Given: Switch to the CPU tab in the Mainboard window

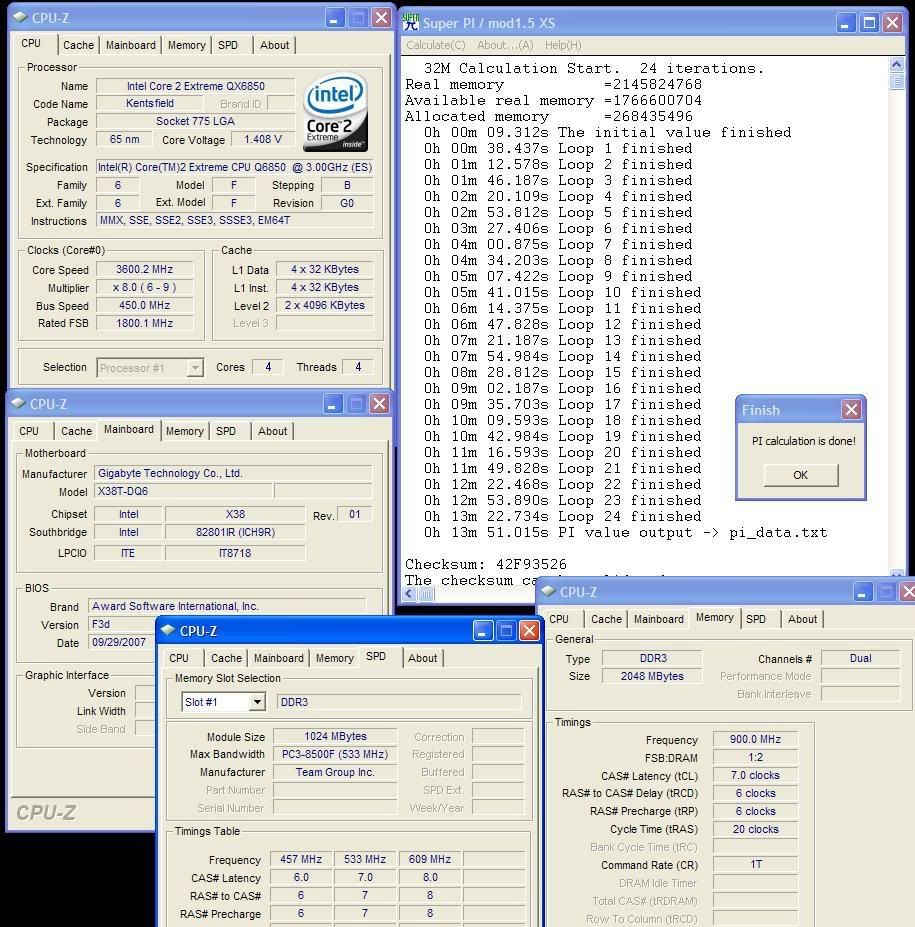Looking at the screenshot, I should click(x=29, y=430).
